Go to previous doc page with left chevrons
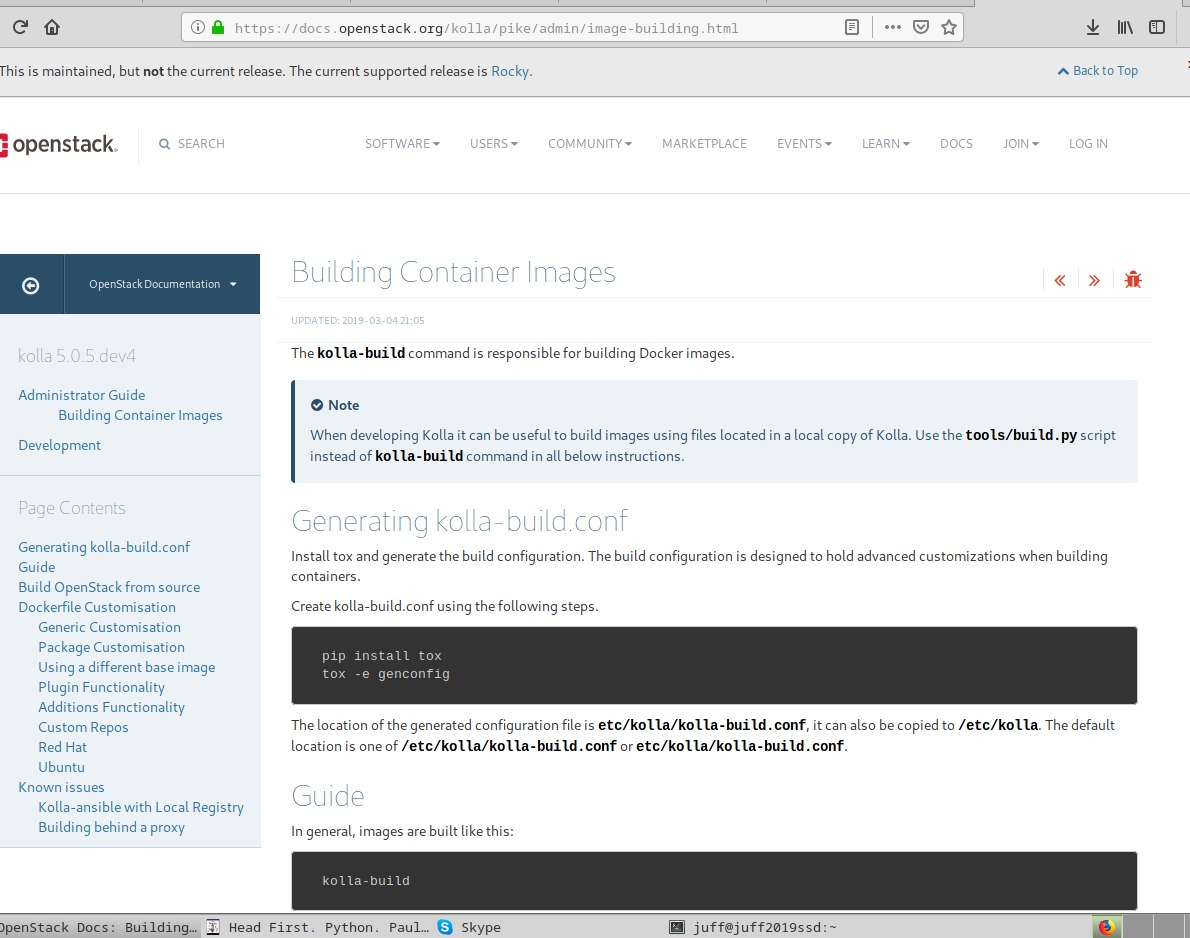The height and width of the screenshot is (938, 1190). click(x=1060, y=281)
